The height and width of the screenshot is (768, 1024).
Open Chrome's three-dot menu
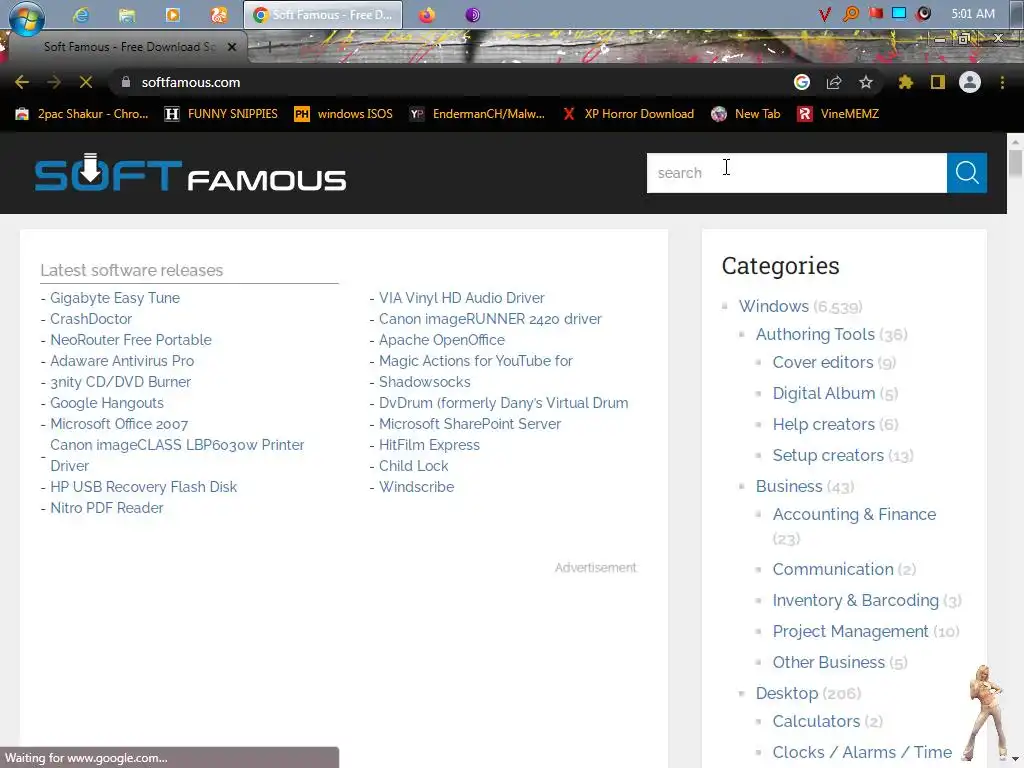click(1002, 82)
